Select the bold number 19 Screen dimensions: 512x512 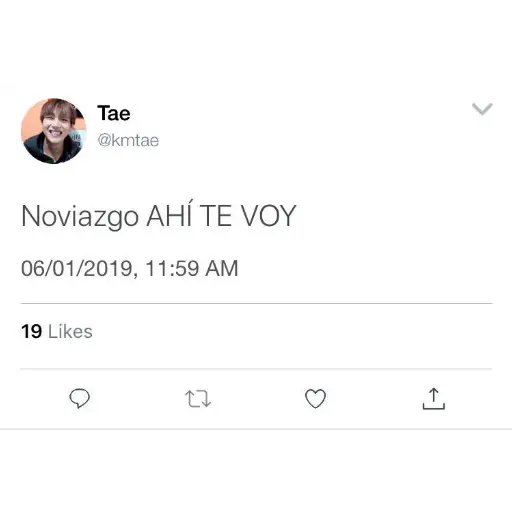(x=31, y=331)
